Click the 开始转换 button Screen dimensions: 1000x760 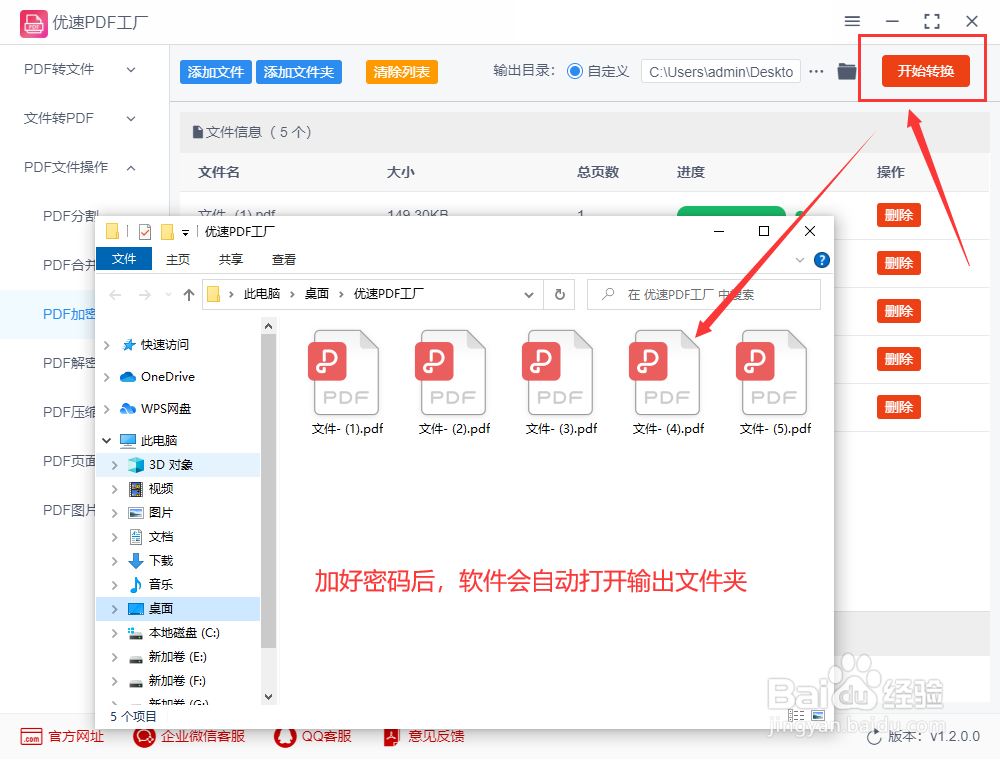coord(924,71)
